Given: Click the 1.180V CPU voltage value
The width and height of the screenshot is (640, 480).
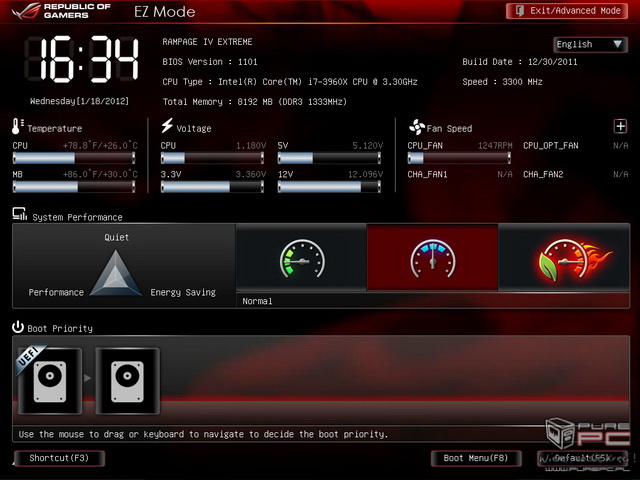Looking at the screenshot, I should coord(251,146).
